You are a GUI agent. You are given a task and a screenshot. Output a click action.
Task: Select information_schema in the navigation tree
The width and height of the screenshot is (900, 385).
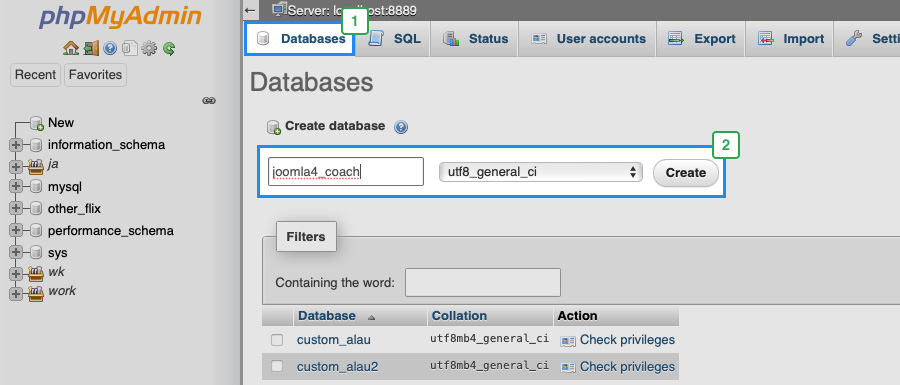pos(106,145)
